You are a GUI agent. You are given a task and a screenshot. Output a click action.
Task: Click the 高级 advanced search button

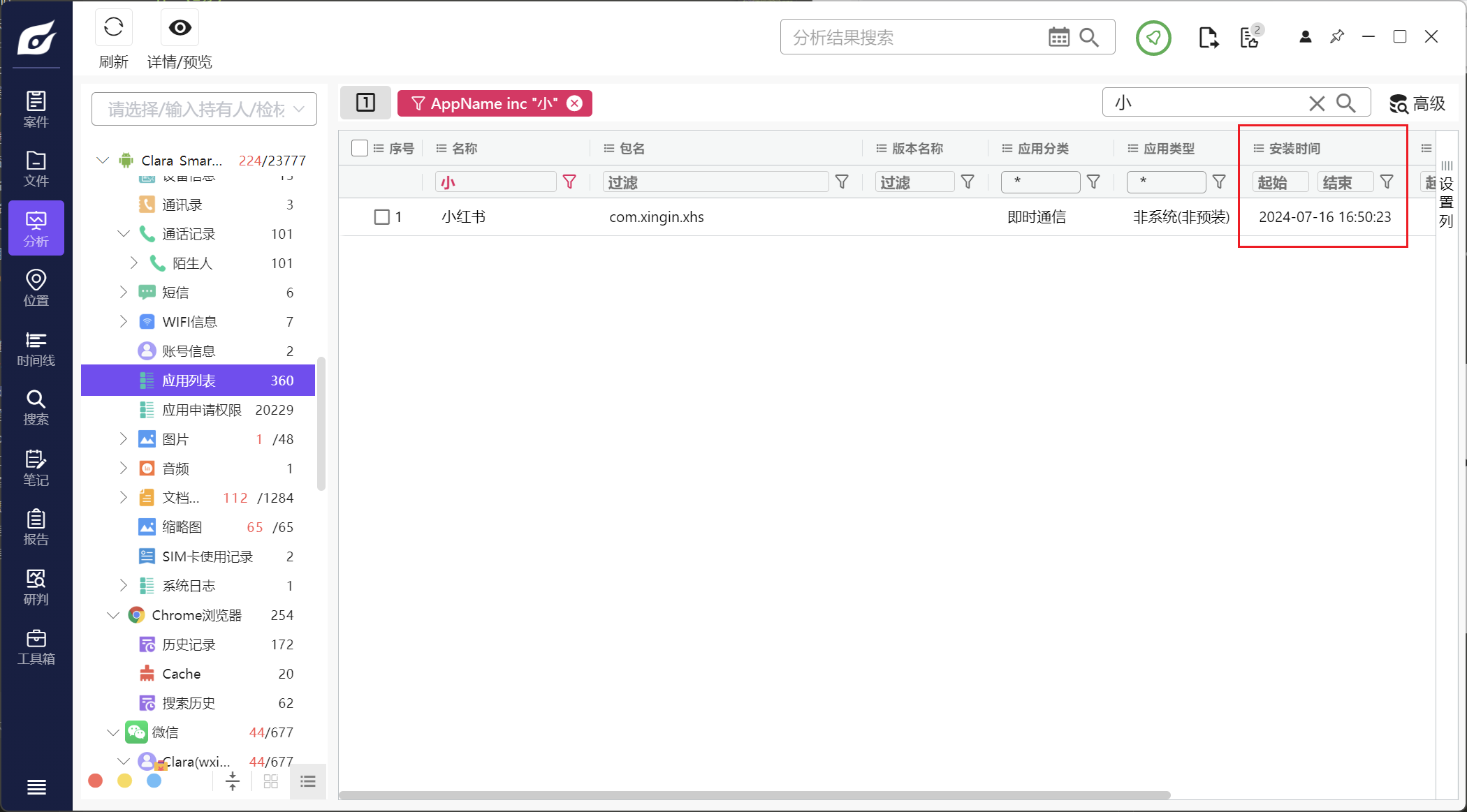pos(1417,104)
